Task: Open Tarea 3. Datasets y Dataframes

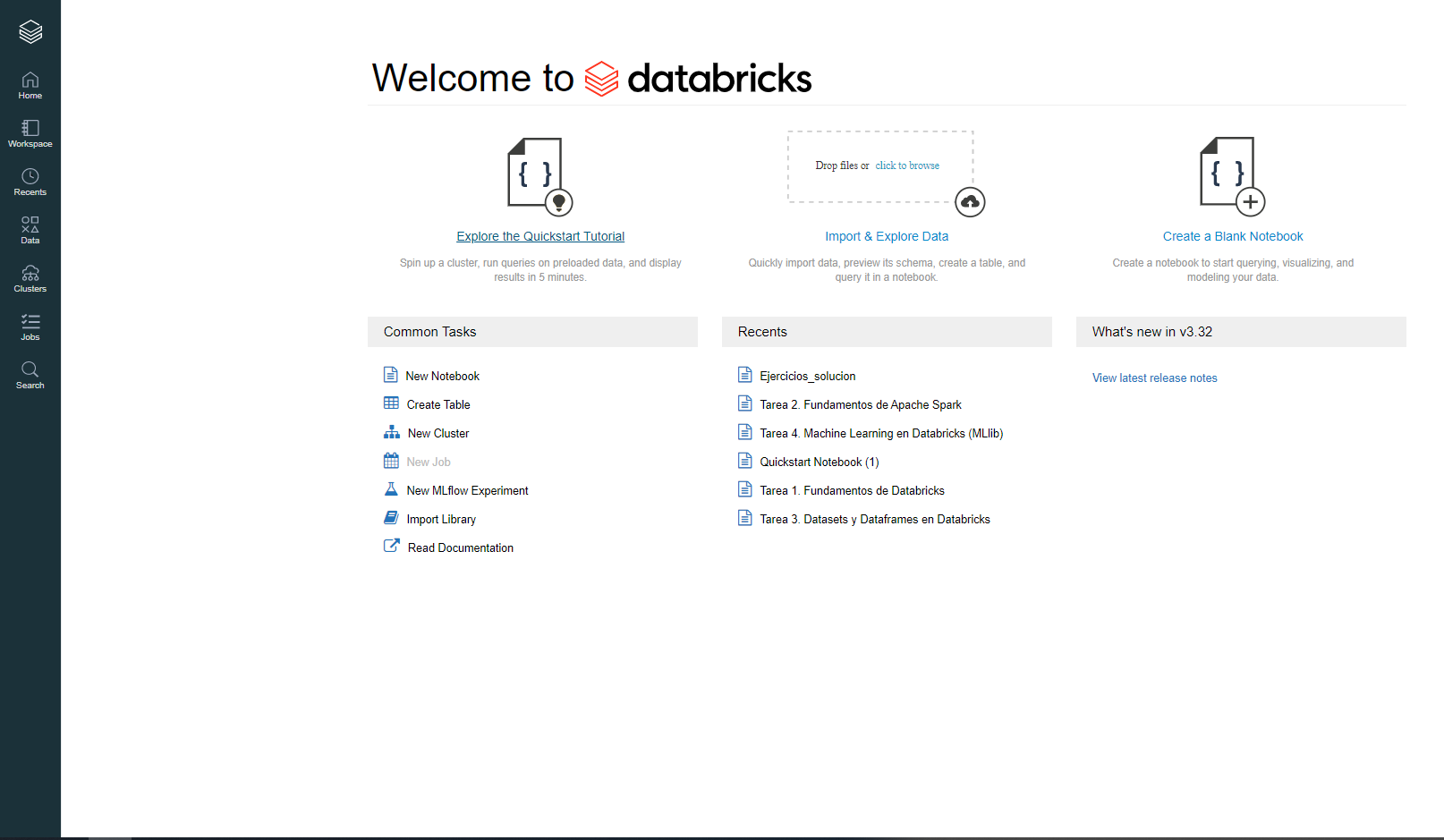Action: pyautogui.click(x=875, y=520)
